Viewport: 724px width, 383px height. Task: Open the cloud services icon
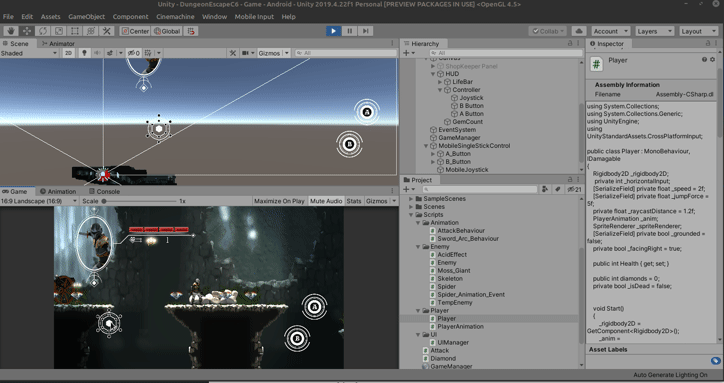579,31
